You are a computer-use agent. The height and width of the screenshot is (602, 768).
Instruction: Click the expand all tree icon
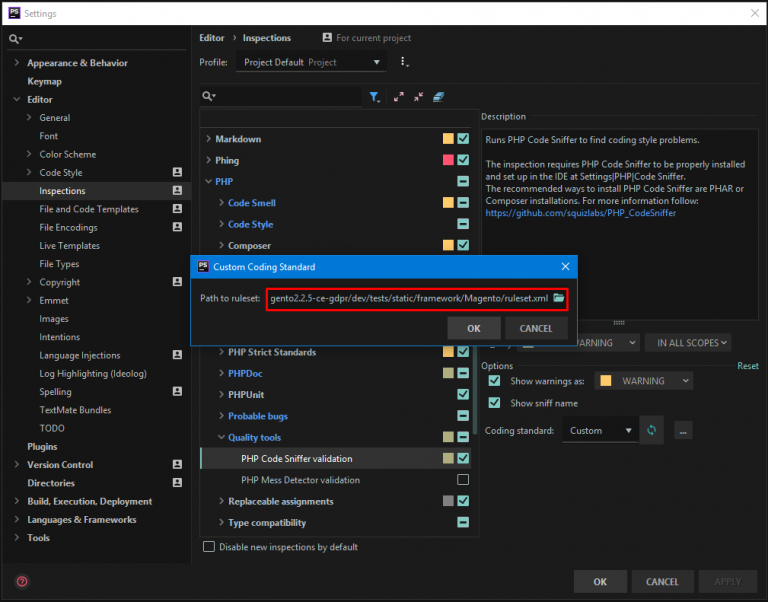coord(399,97)
